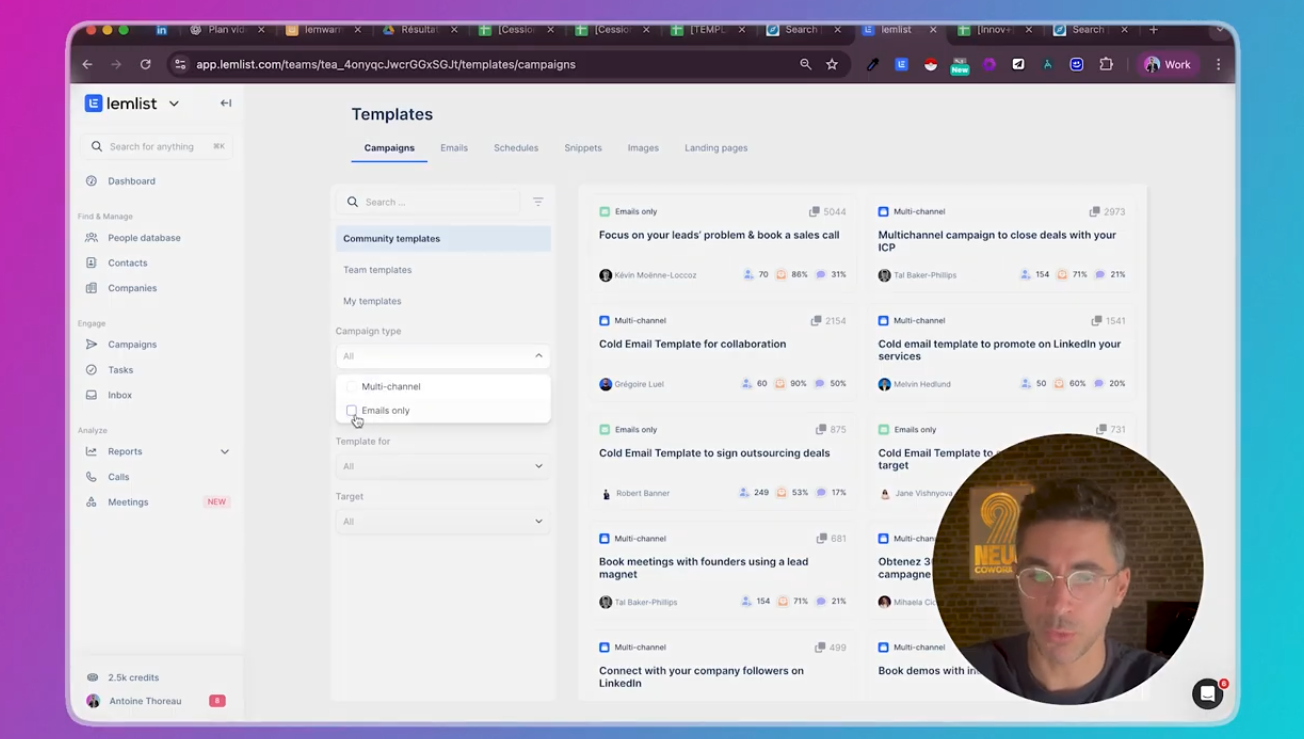Click the open-rate icon beside 86%

click(x=782, y=275)
